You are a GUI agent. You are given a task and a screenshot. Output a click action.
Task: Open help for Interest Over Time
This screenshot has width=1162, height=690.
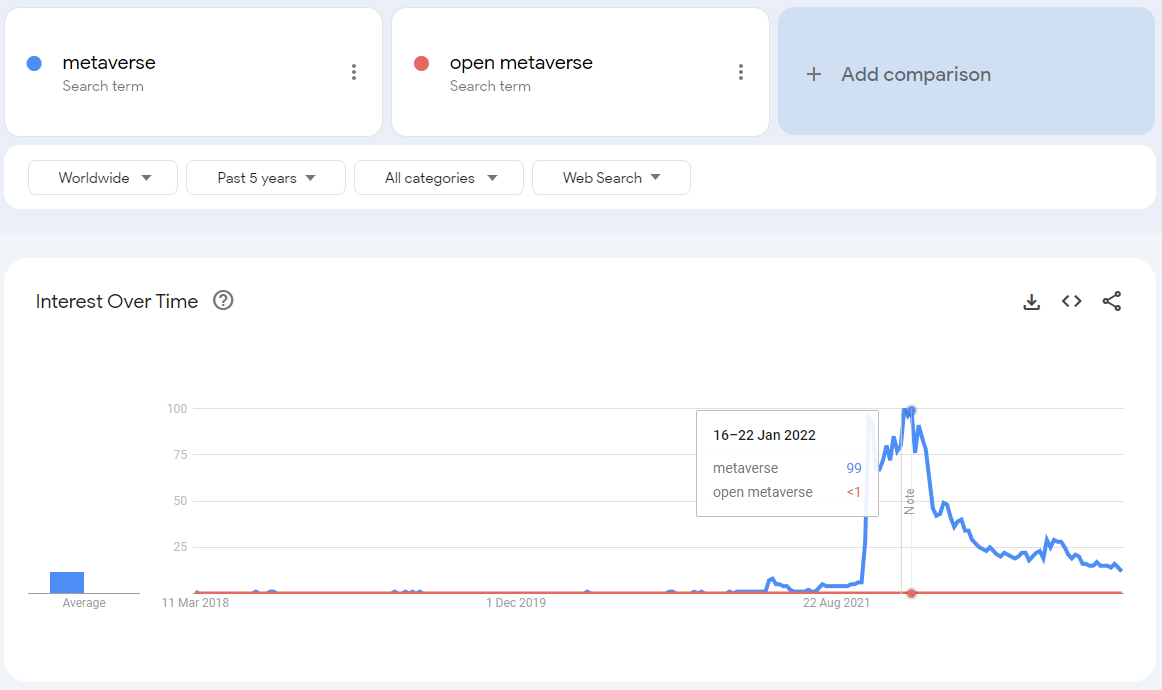coord(224,301)
